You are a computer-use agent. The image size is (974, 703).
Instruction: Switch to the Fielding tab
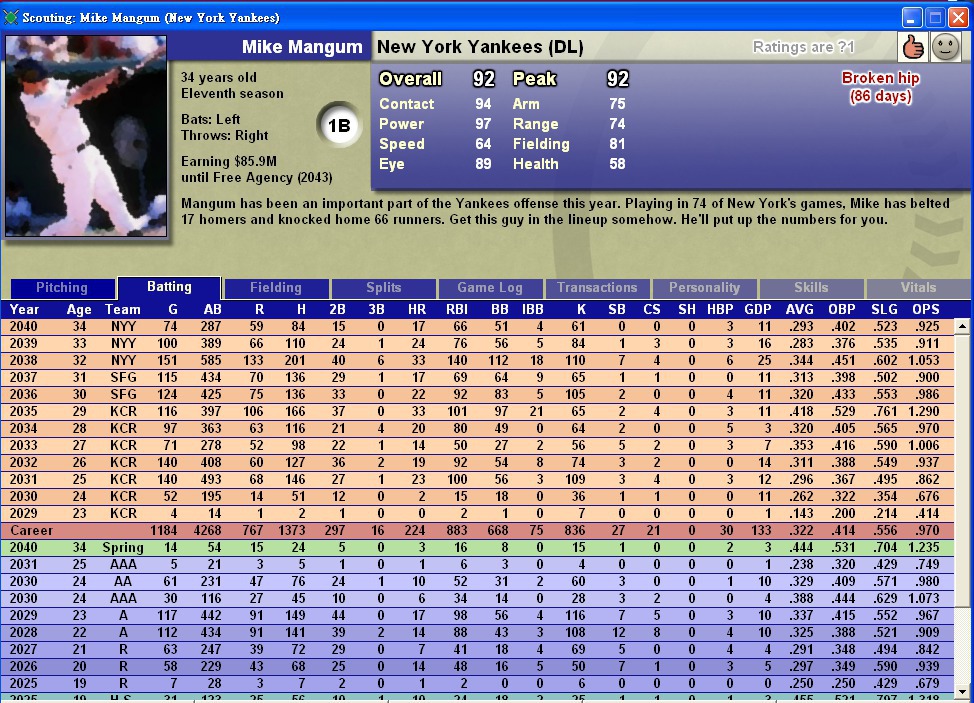tap(276, 288)
